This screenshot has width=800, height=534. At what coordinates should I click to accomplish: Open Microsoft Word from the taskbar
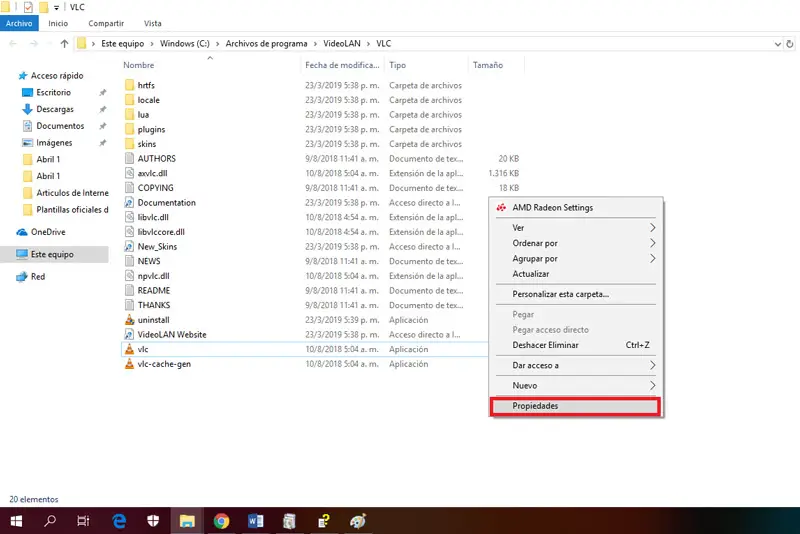[x=255, y=521]
